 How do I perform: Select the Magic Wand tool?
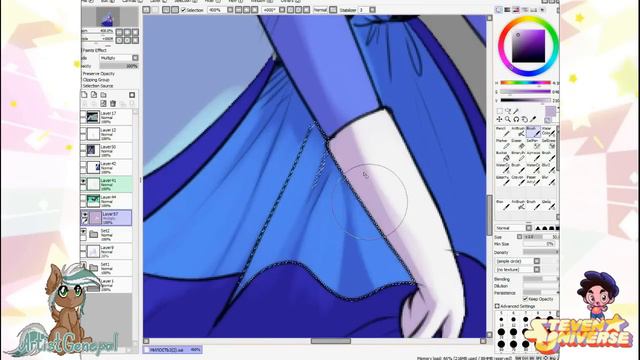pyautogui.click(x=516, y=111)
